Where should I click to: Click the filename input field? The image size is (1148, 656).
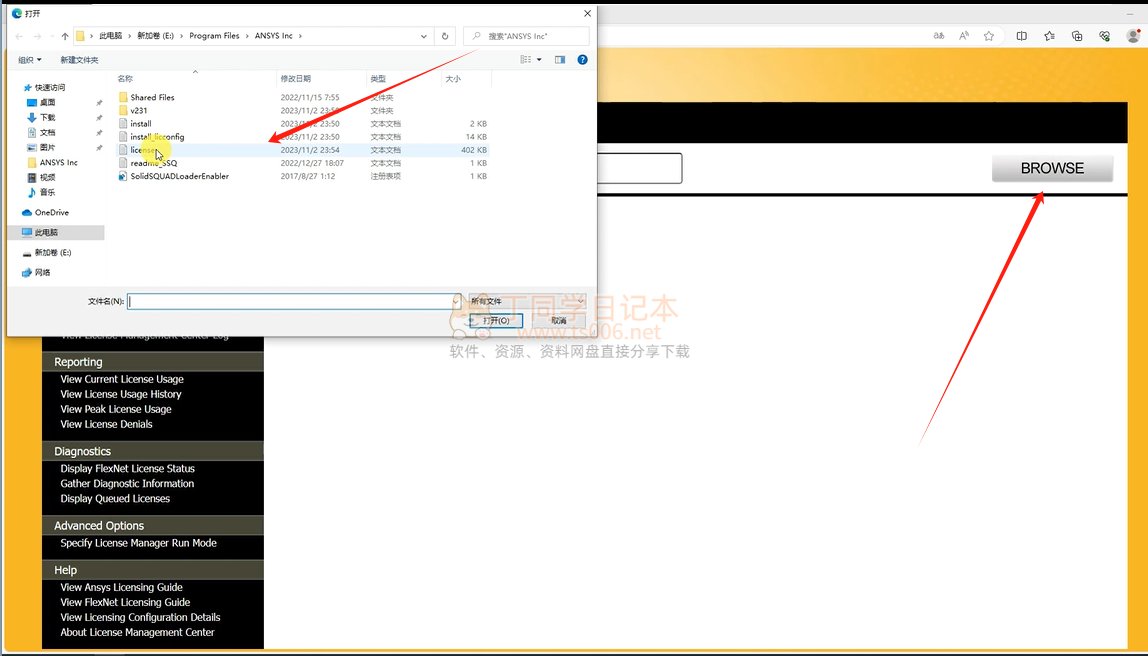tap(290, 301)
